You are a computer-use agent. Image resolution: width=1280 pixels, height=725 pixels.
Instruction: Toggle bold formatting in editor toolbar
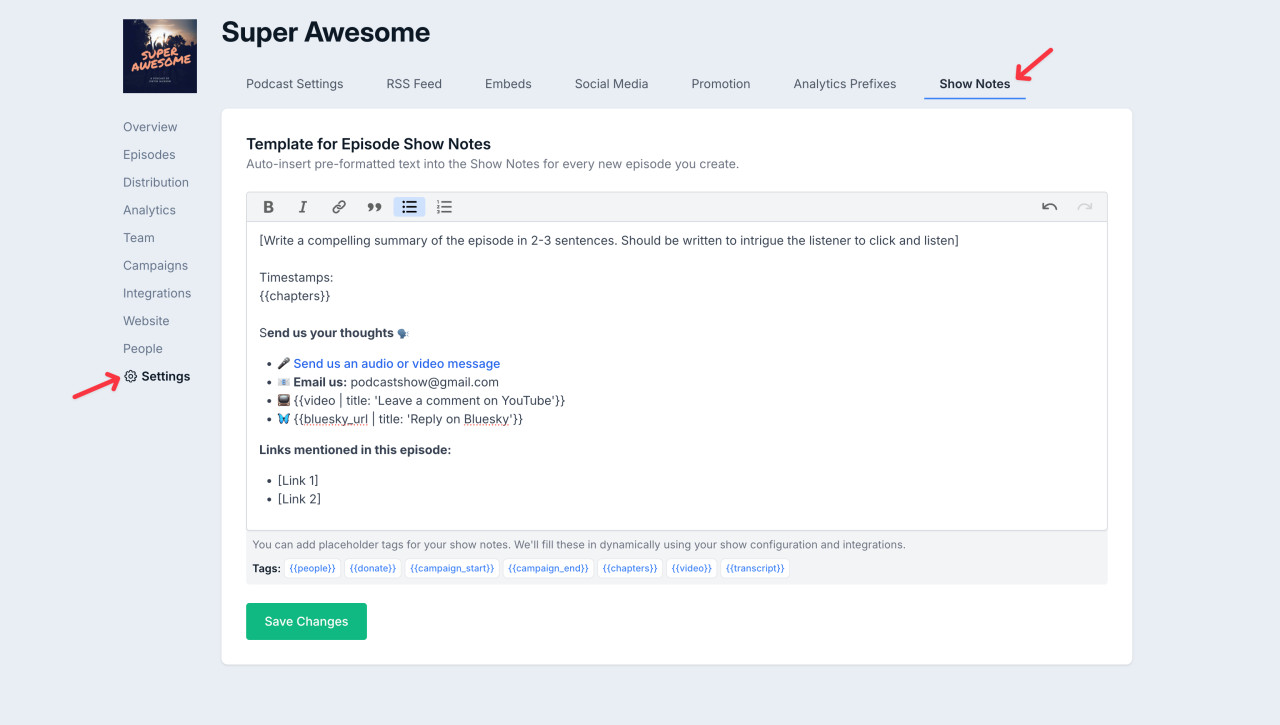coord(268,207)
